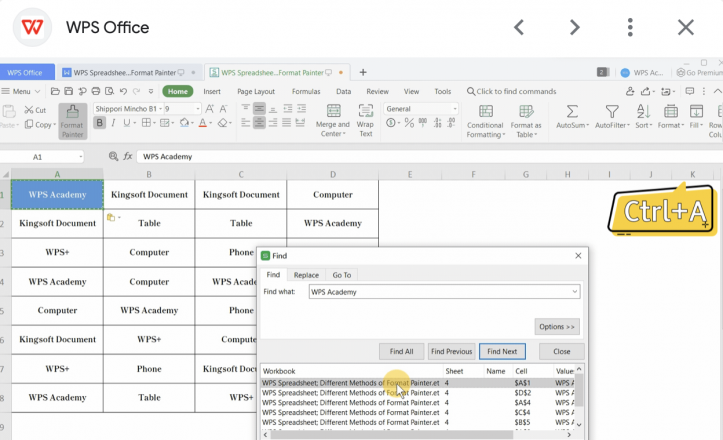Viewport: 723px width, 440px height.
Task: Click the Merge and Center icon
Action: 333,112
